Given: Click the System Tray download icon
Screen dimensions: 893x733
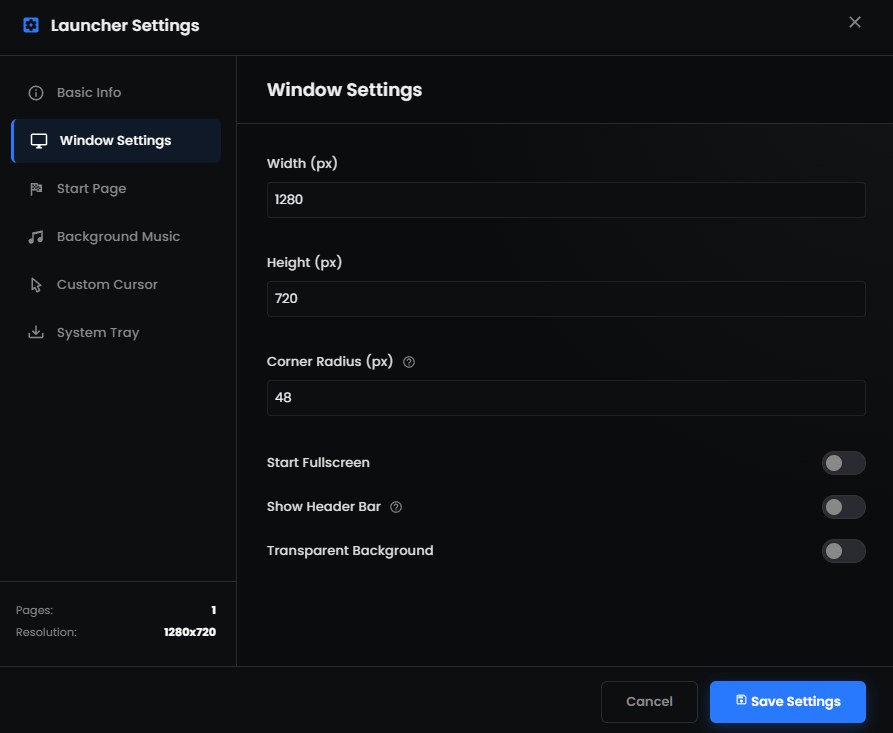Looking at the screenshot, I should (x=36, y=333).
